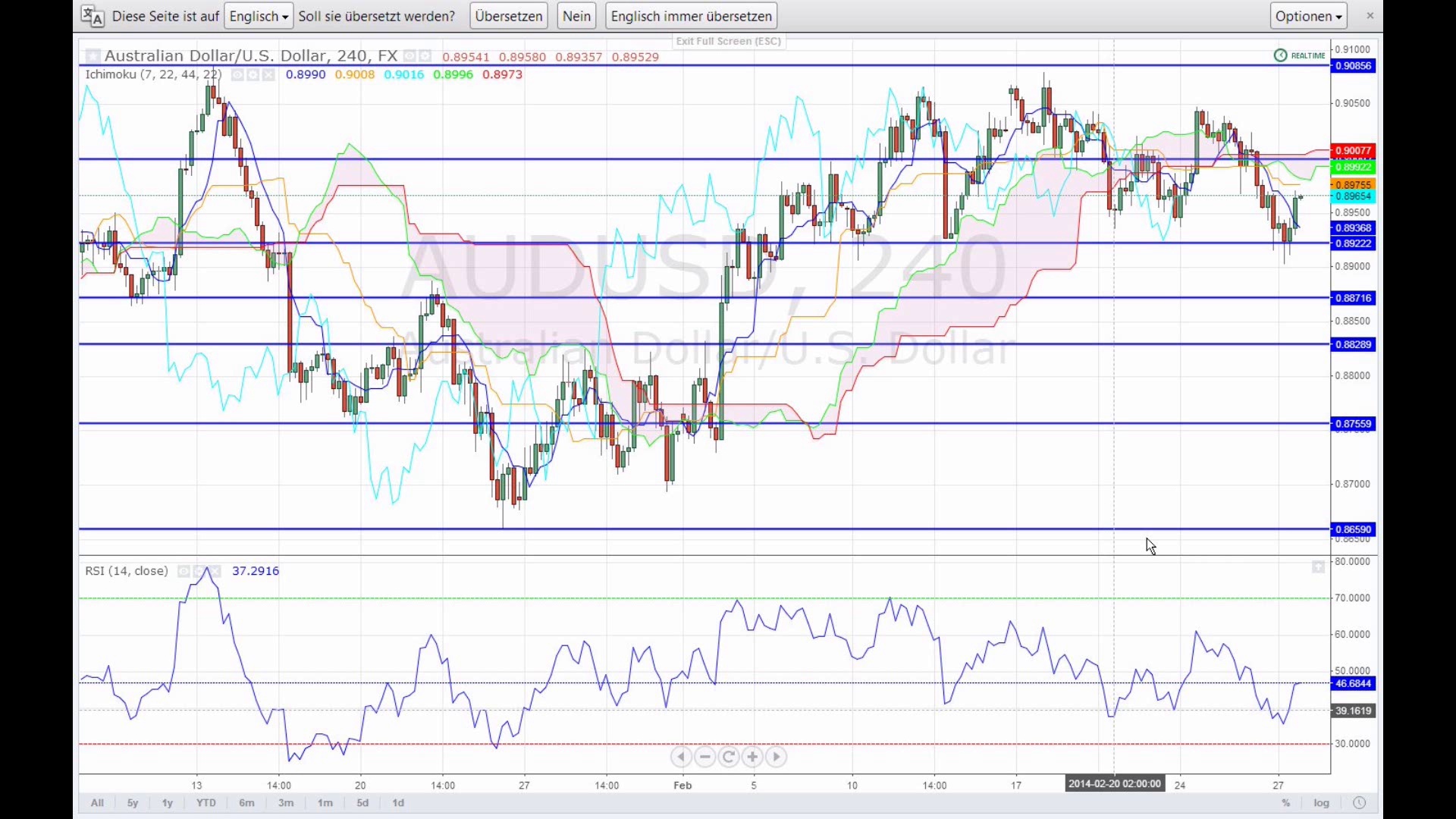Click the chart zoom in plus button
The height and width of the screenshot is (819, 1456).
tap(752, 757)
